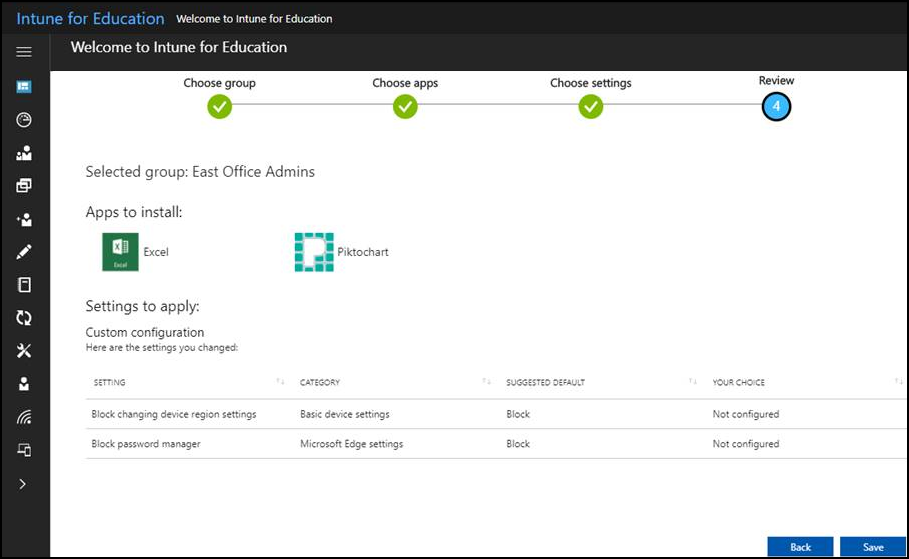The height and width of the screenshot is (559, 909).
Task: Go to the Choose apps step checkmark
Action: point(405,107)
